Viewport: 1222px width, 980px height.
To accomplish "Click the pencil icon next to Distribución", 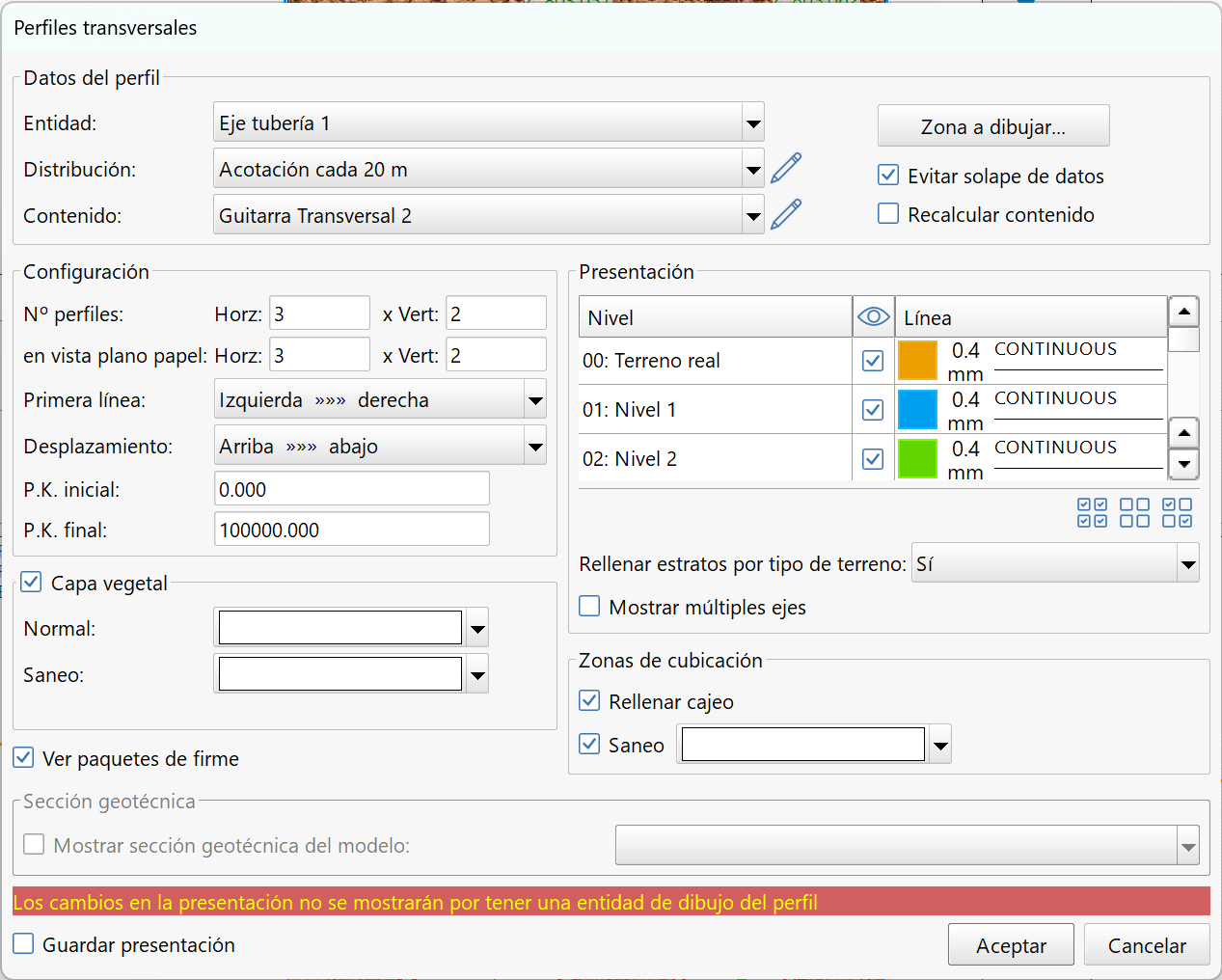I will (x=786, y=169).
